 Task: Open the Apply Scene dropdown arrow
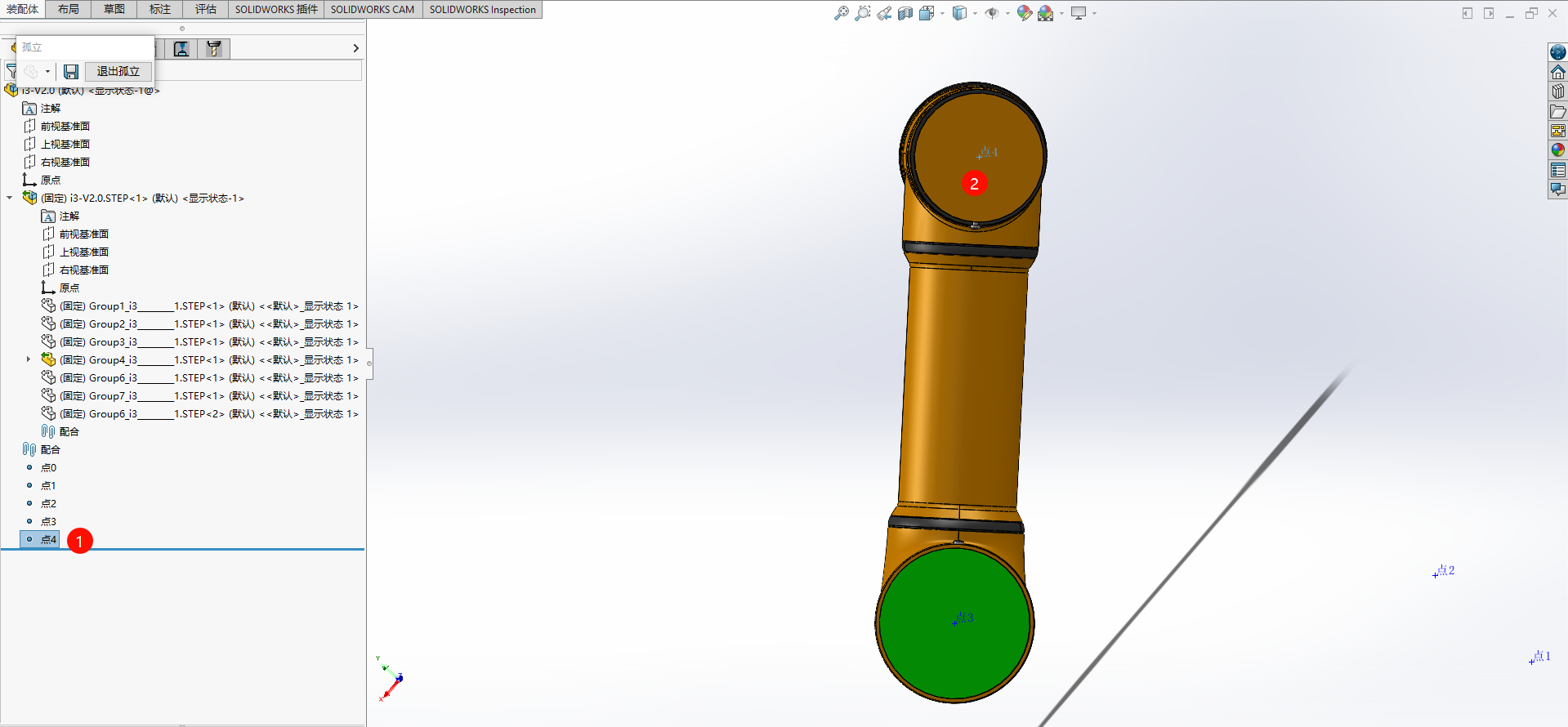pos(1061,13)
